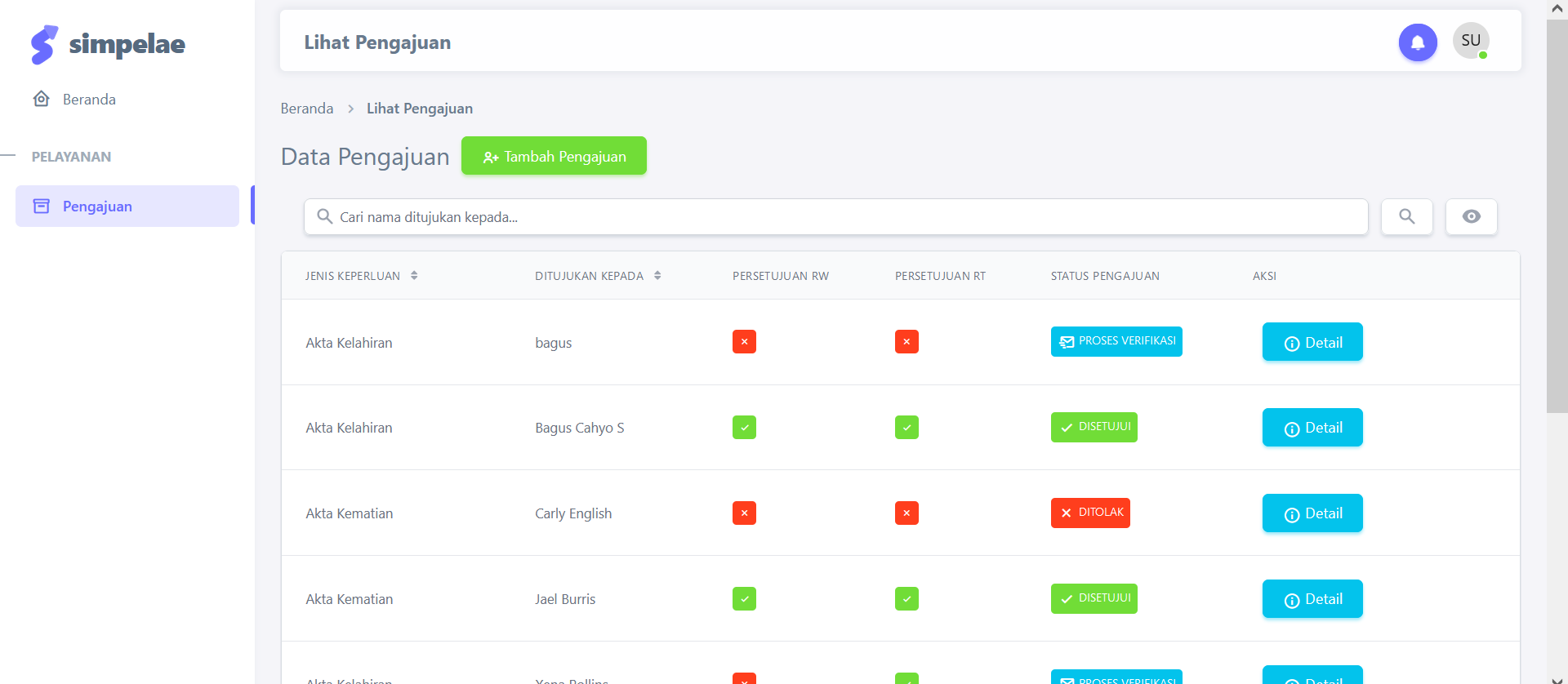Sort by Ditujukan Kepada column
This screenshot has width=1568, height=684.
pyautogui.click(x=657, y=276)
